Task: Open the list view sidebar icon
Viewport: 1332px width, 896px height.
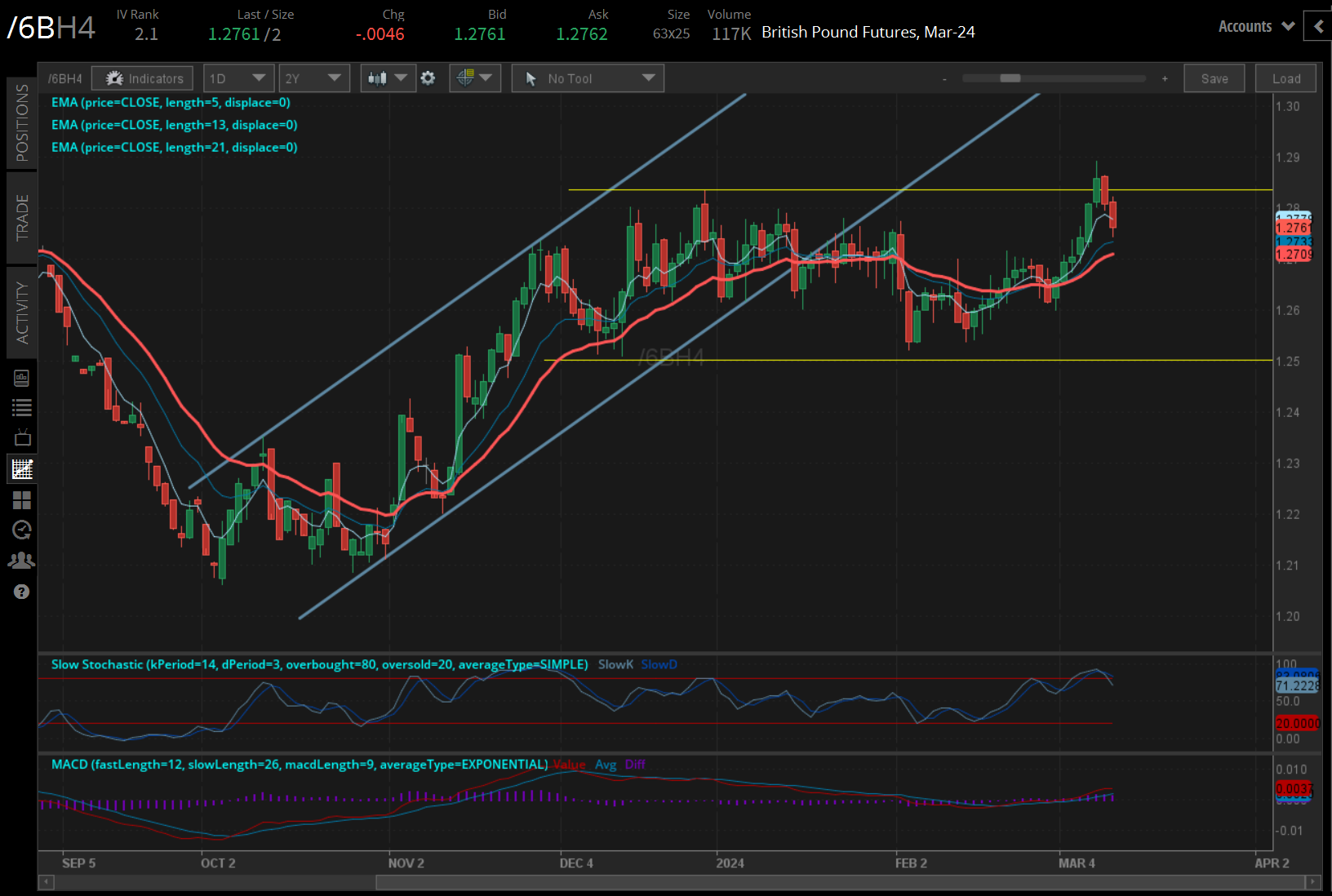Action: [22, 408]
